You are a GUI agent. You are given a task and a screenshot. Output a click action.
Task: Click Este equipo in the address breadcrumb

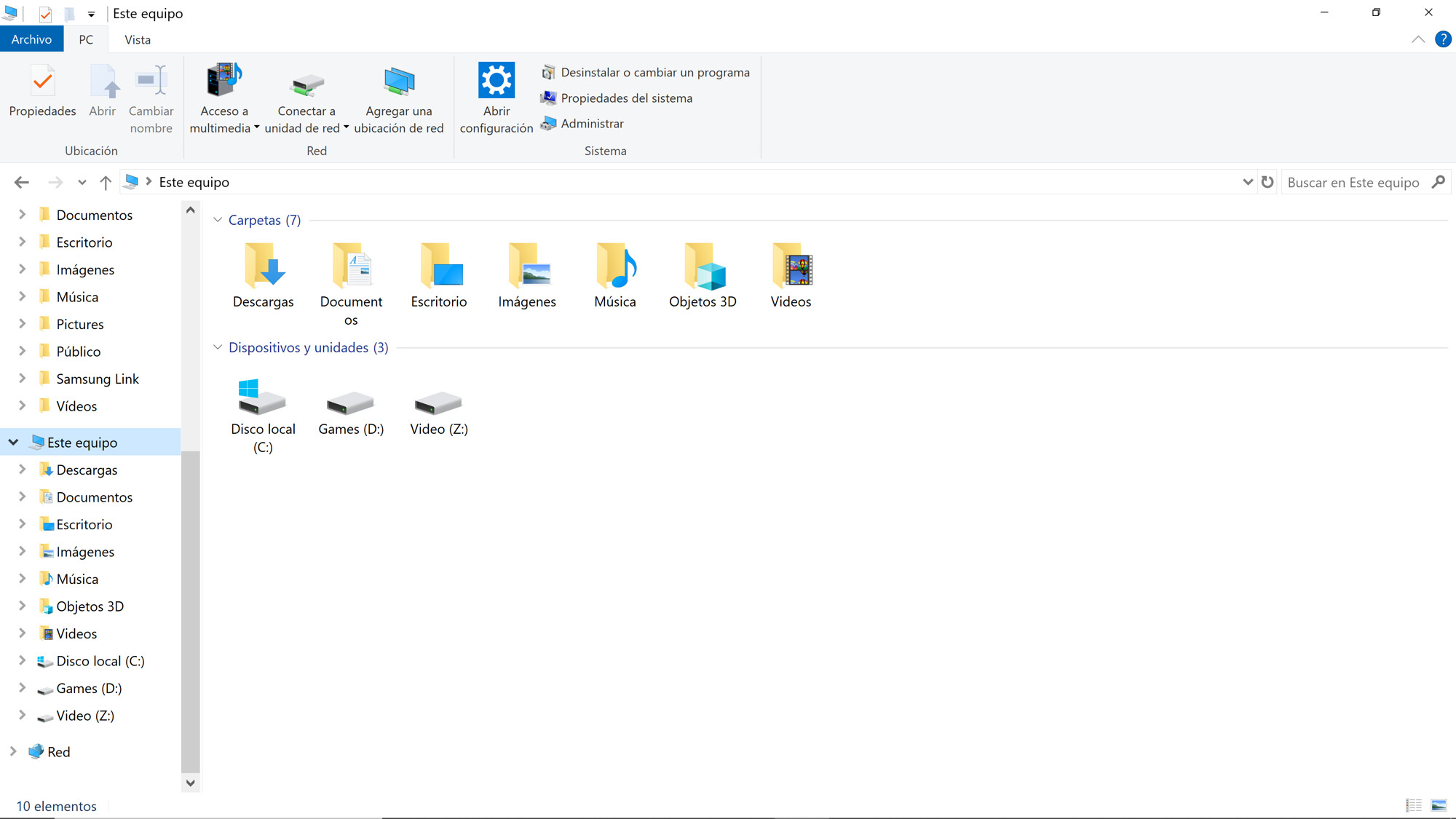[194, 182]
